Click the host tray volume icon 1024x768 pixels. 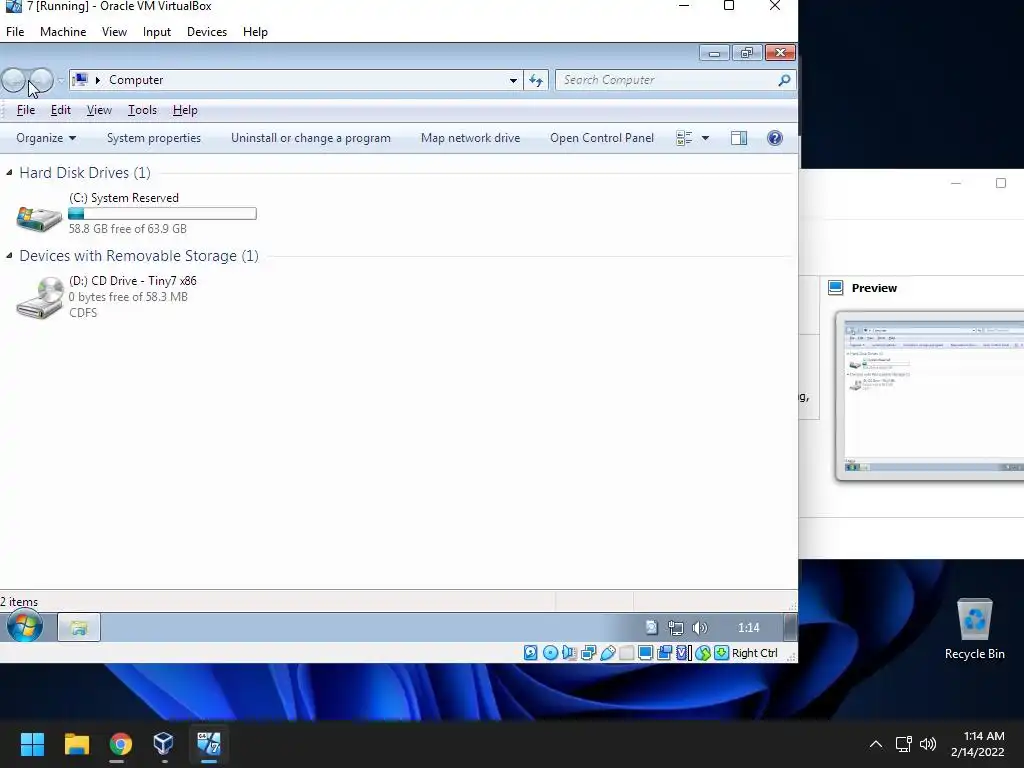coord(927,744)
